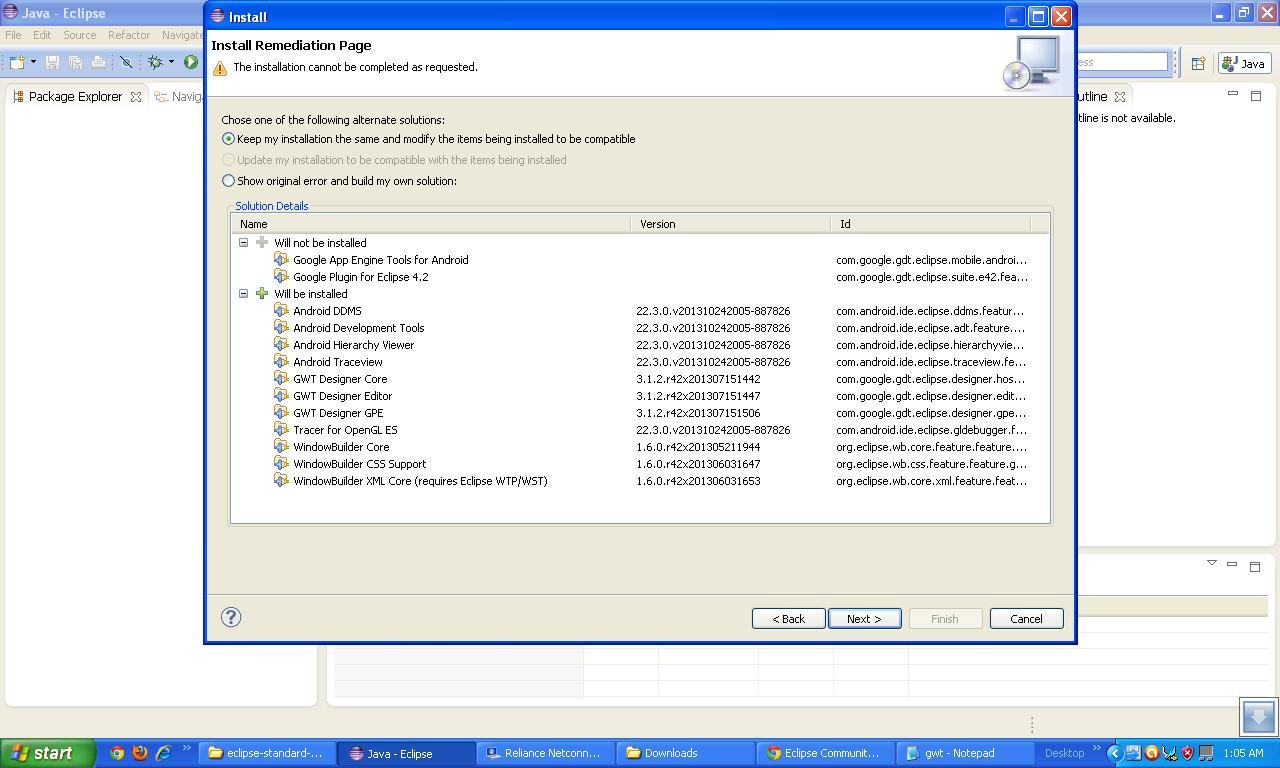The height and width of the screenshot is (768, 1280).
Task: Collapse the 'Will be installed' group
Action: click(243, 294)
